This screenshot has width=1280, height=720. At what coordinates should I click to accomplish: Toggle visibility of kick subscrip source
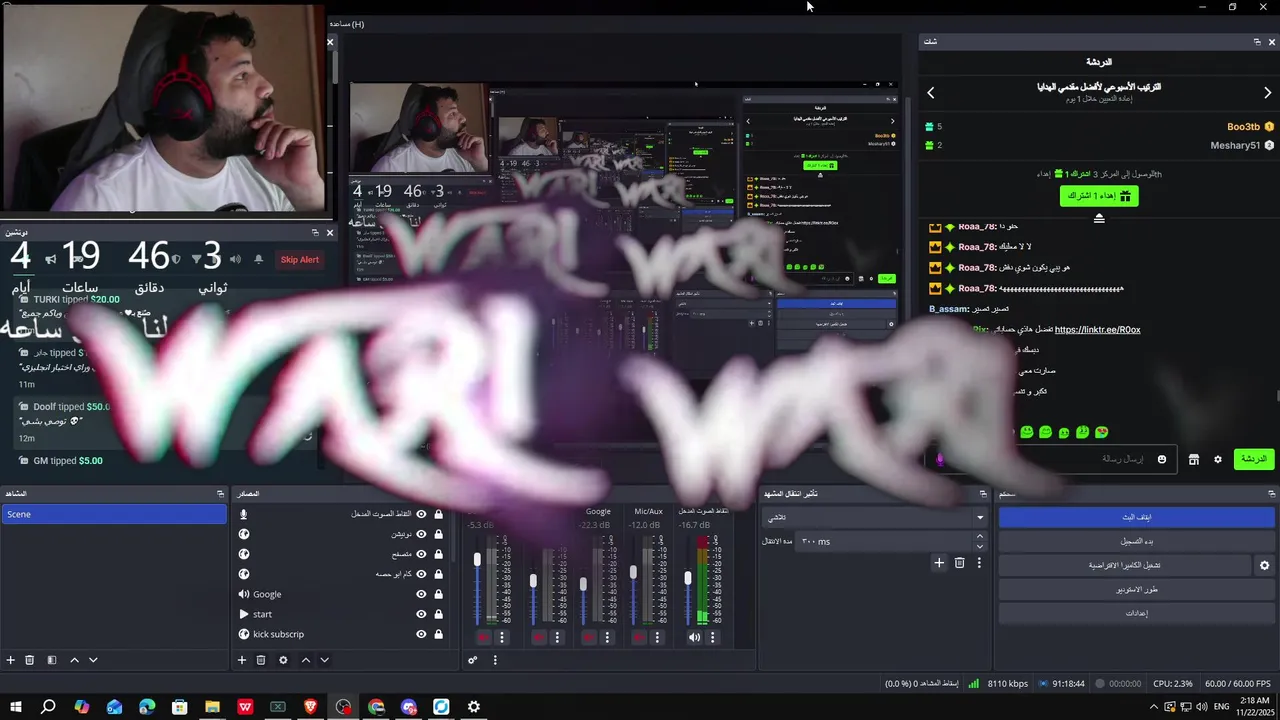(421, 634)
